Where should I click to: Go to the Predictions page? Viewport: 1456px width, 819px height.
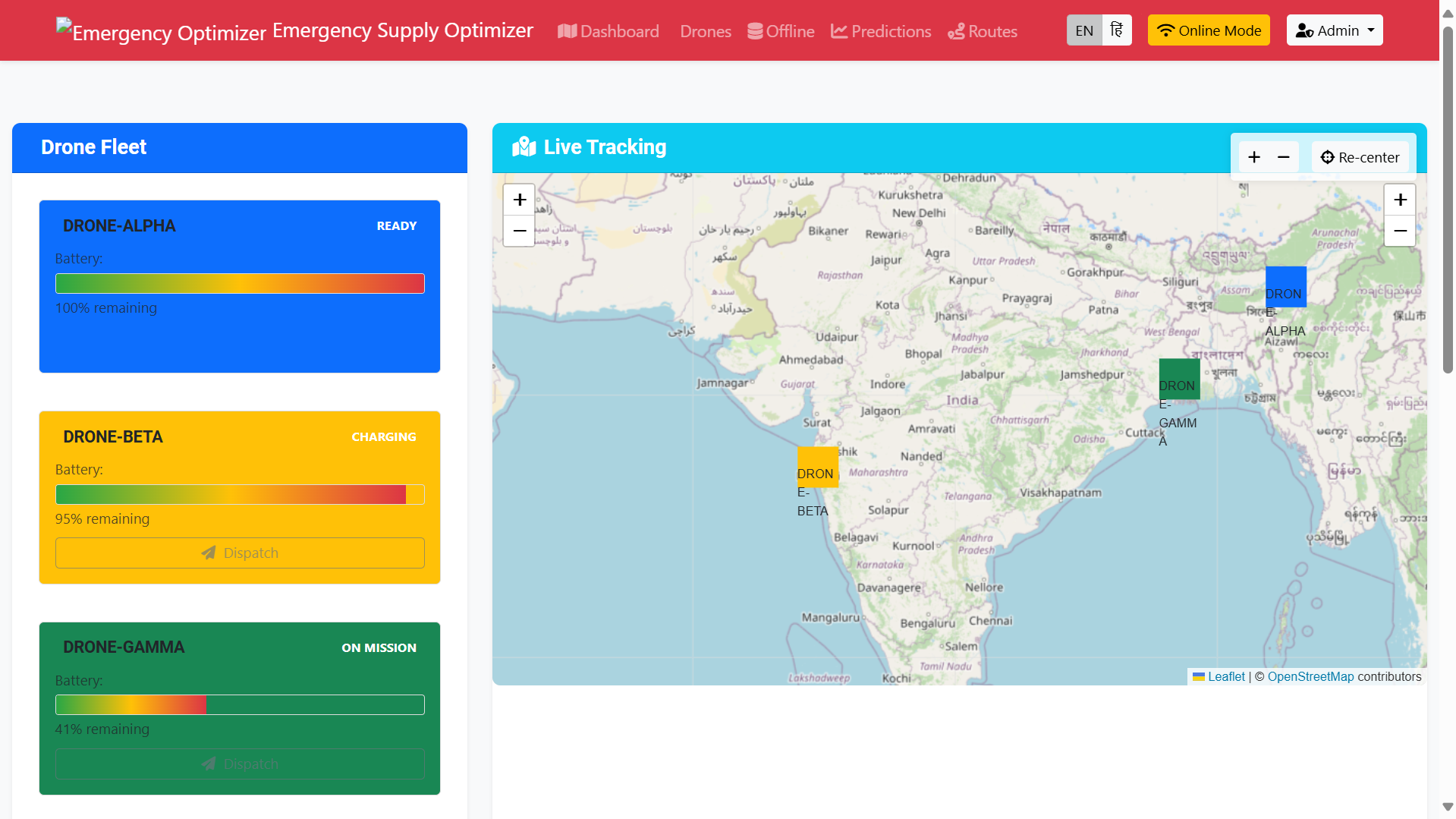click(881, 31)
